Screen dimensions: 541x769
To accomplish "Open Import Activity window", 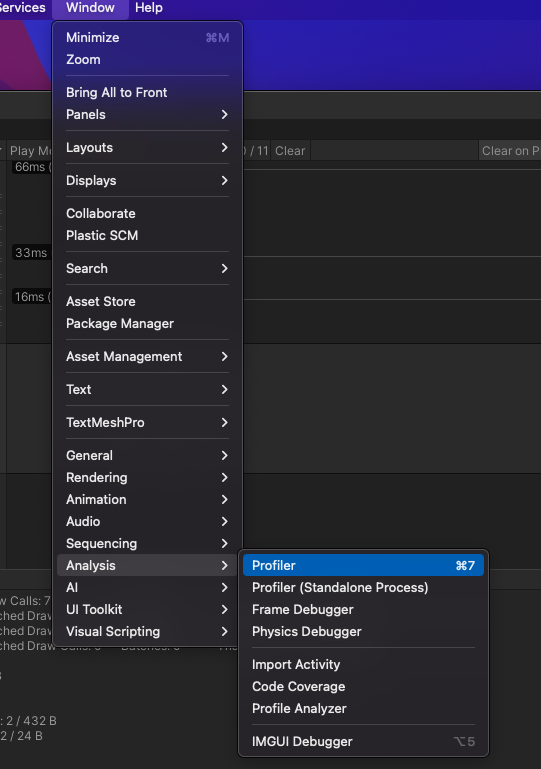I will pyautogui.click(x=363, y=664).
